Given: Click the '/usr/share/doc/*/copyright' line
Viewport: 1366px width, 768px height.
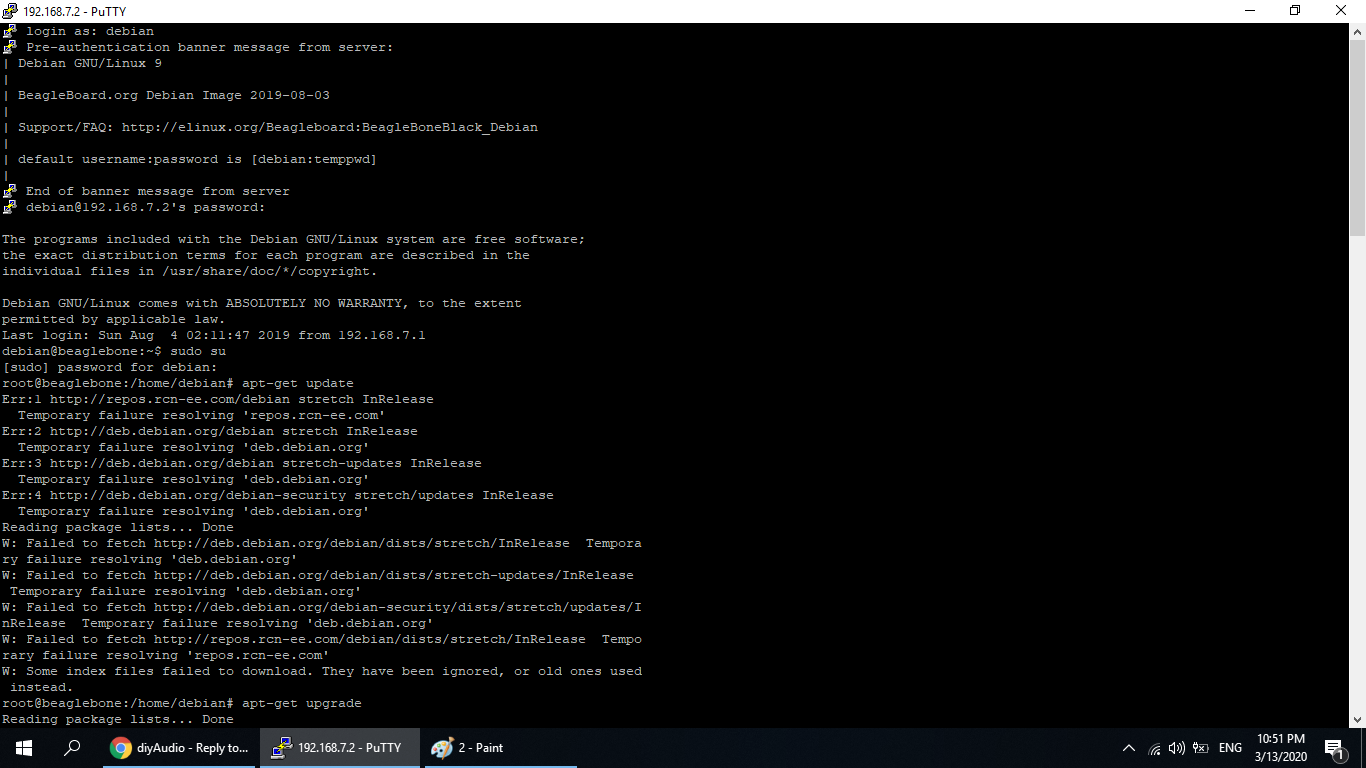Looking at the screenshot, I should [190, 271].
